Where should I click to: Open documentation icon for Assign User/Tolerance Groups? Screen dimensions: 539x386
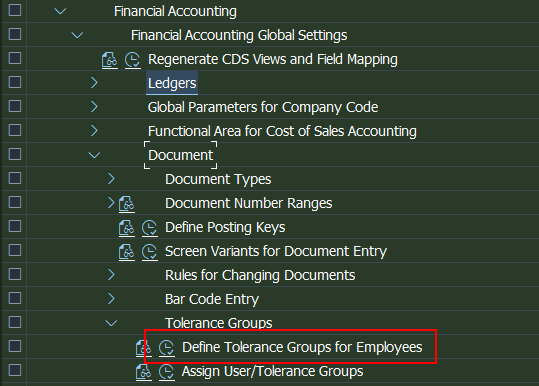tap(144, 372)
